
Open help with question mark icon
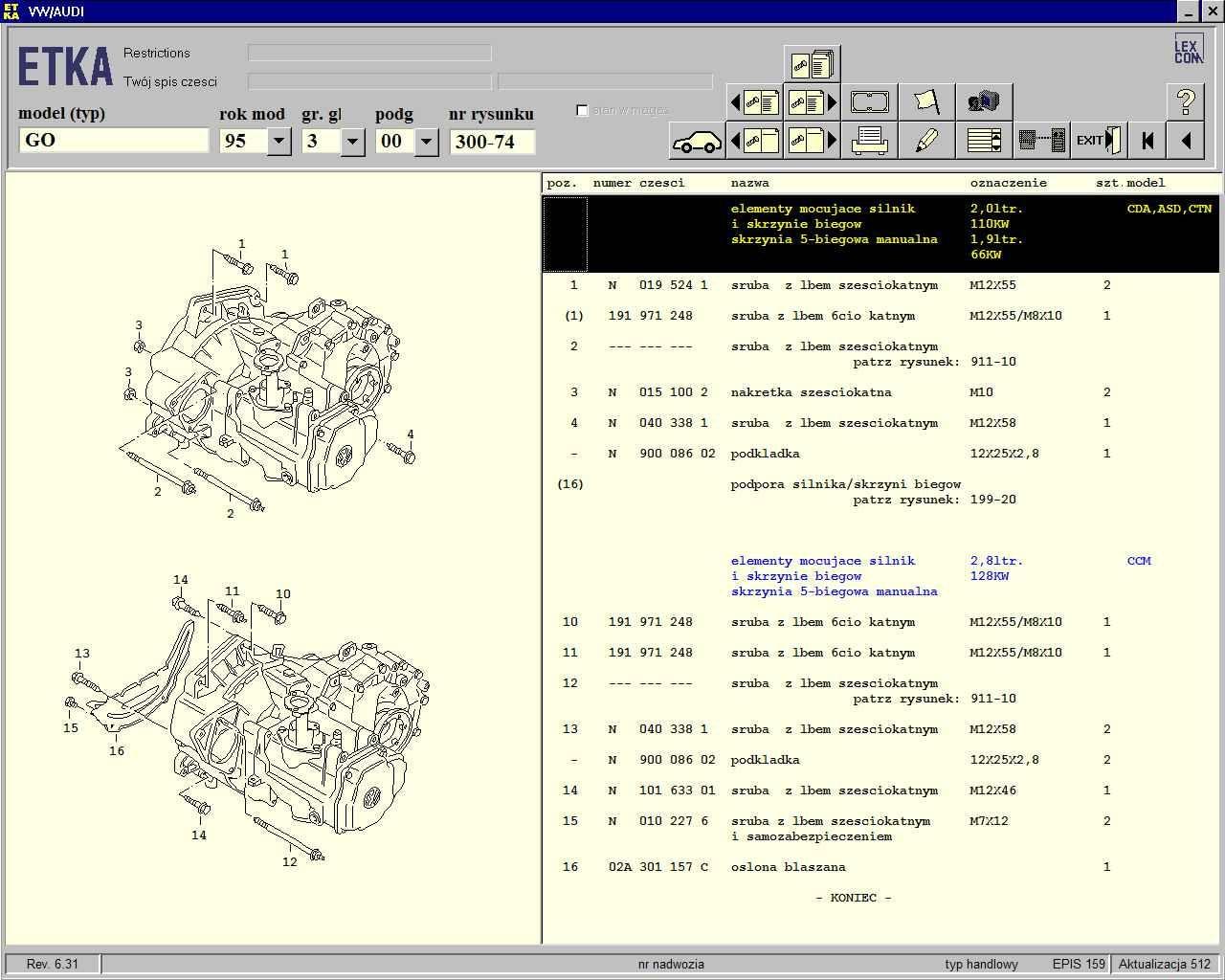[1186, 101]
